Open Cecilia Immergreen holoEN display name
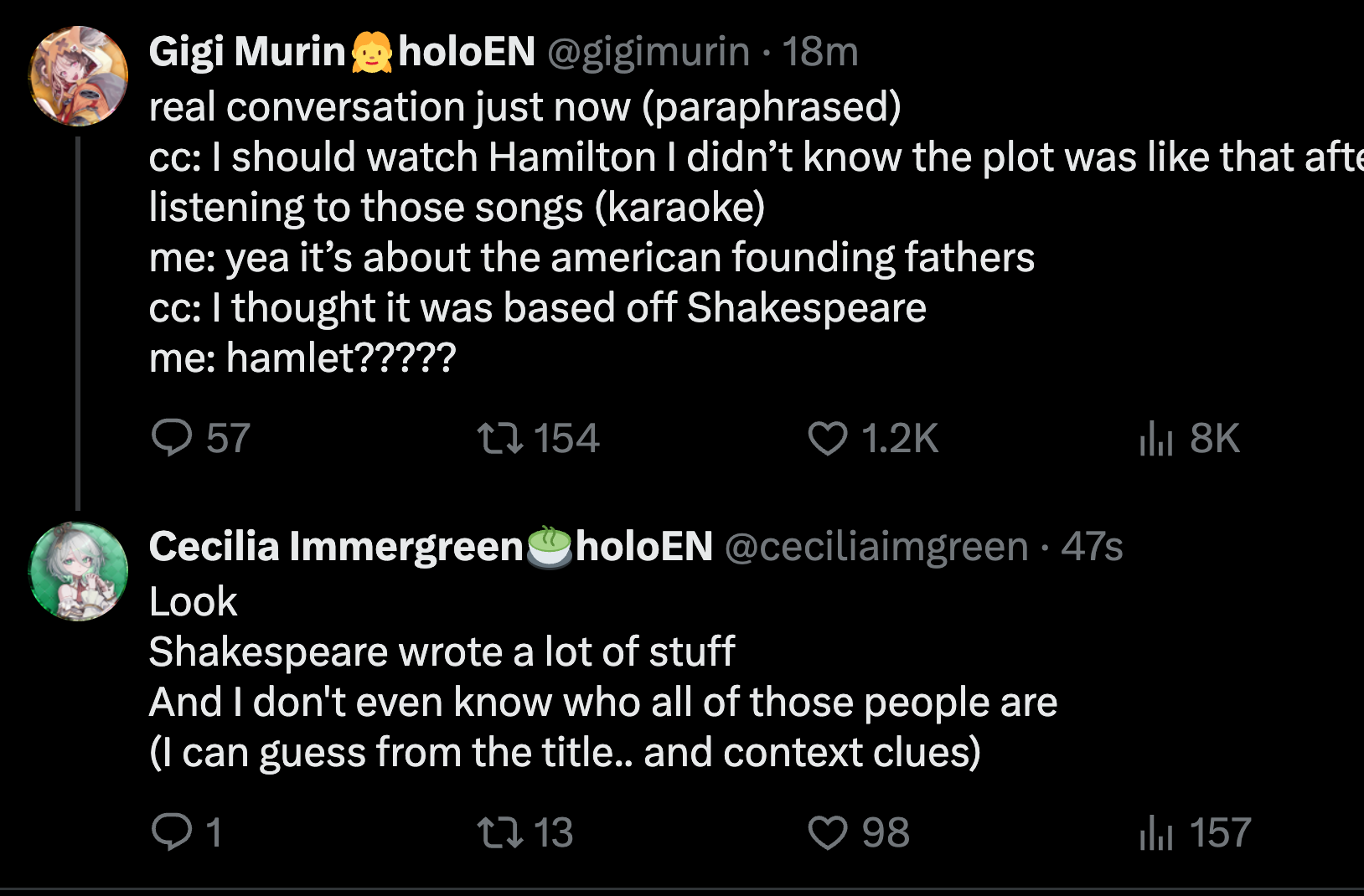 [x=431, y=547]
